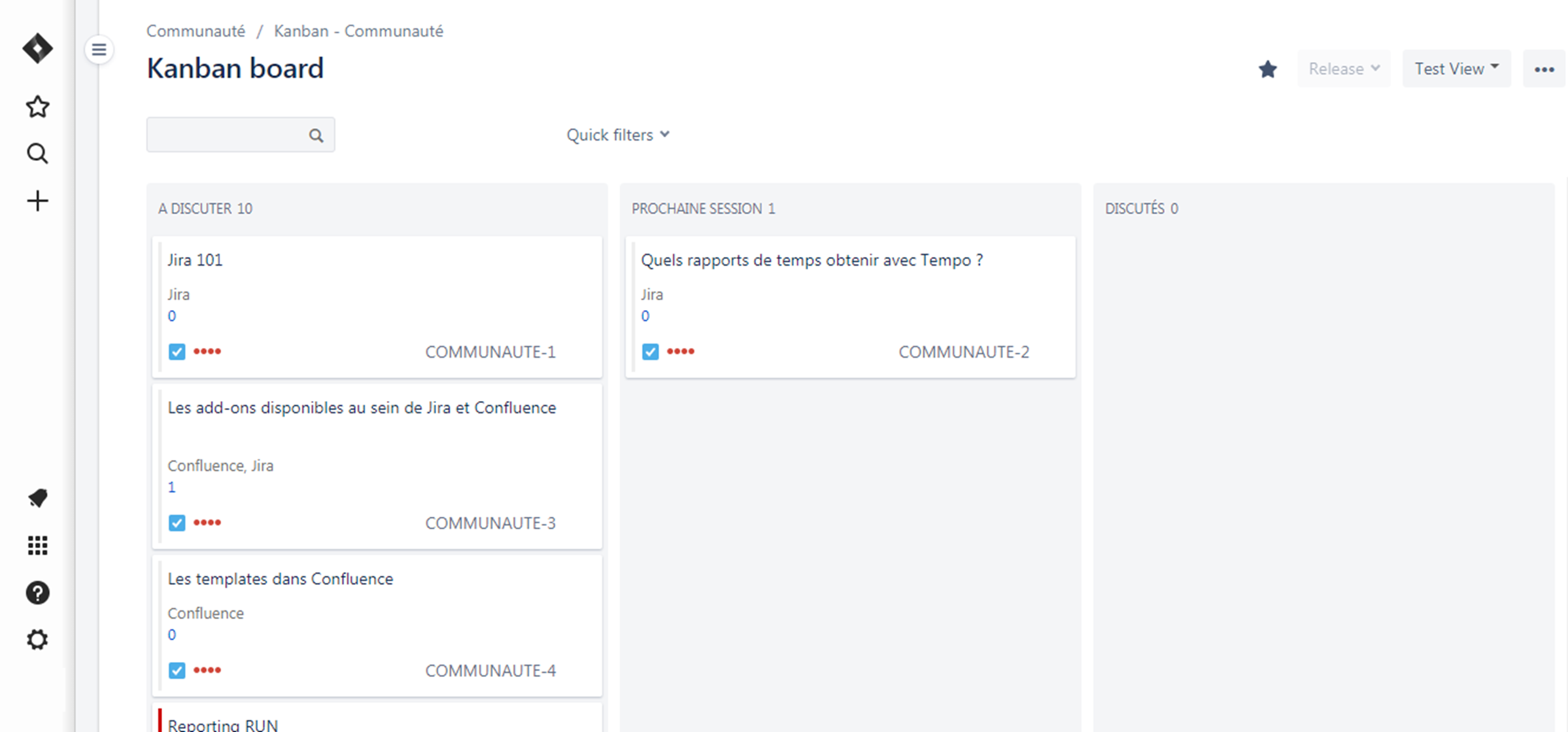Open starred items from the sidebar star
1568x732 pixels.
point(37,107)
